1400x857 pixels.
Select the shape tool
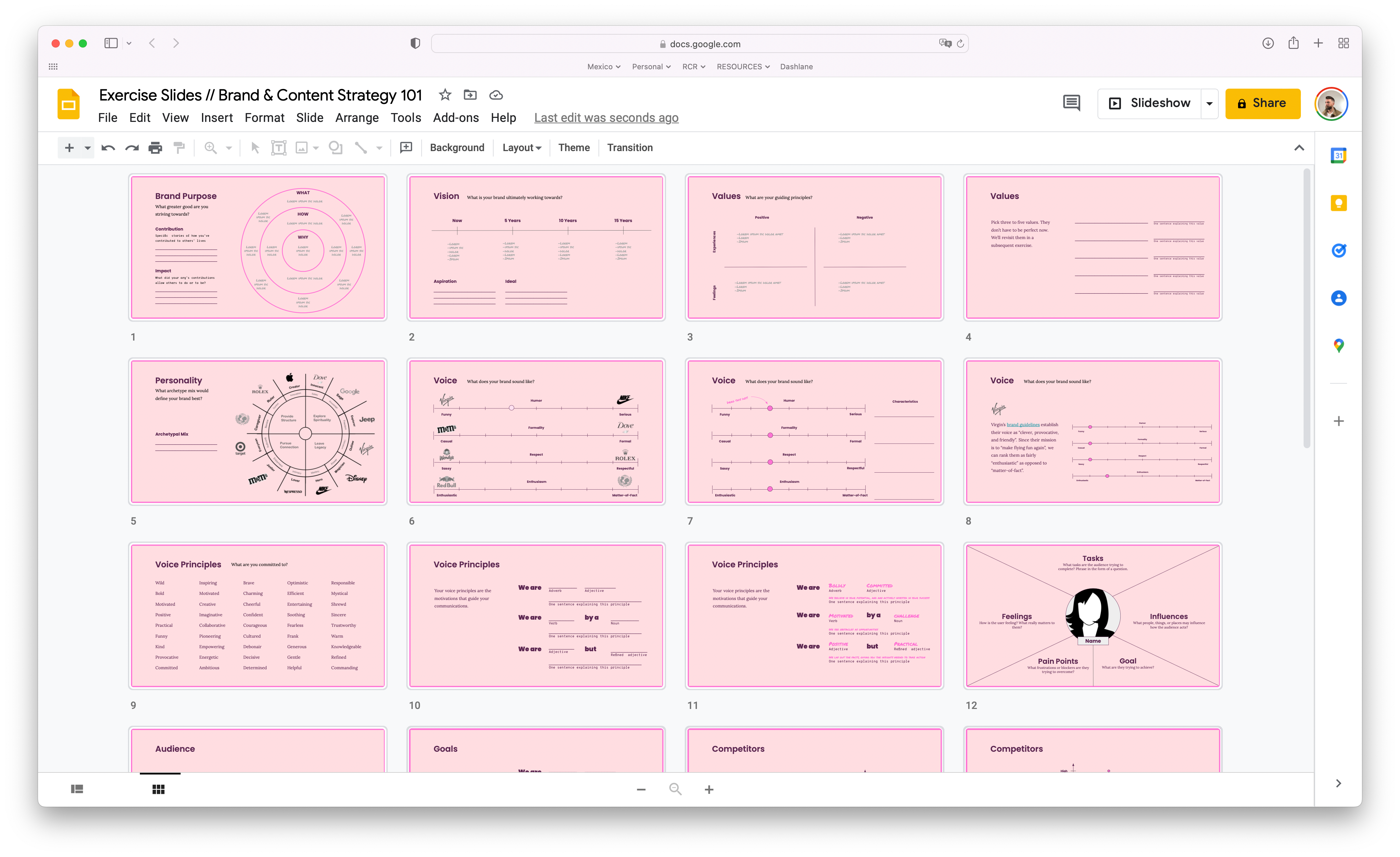point(336,148)
